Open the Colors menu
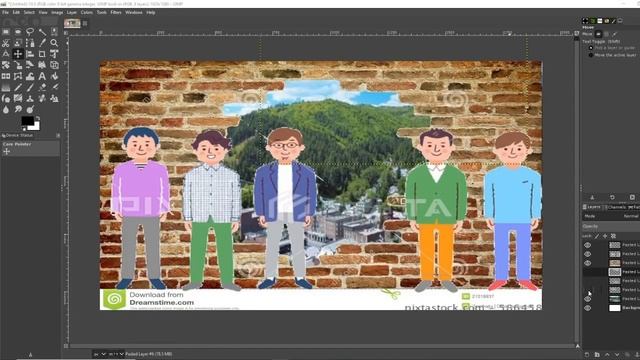Screen dimensions: 640x360 pyautogui.click(x=87, y=13)
